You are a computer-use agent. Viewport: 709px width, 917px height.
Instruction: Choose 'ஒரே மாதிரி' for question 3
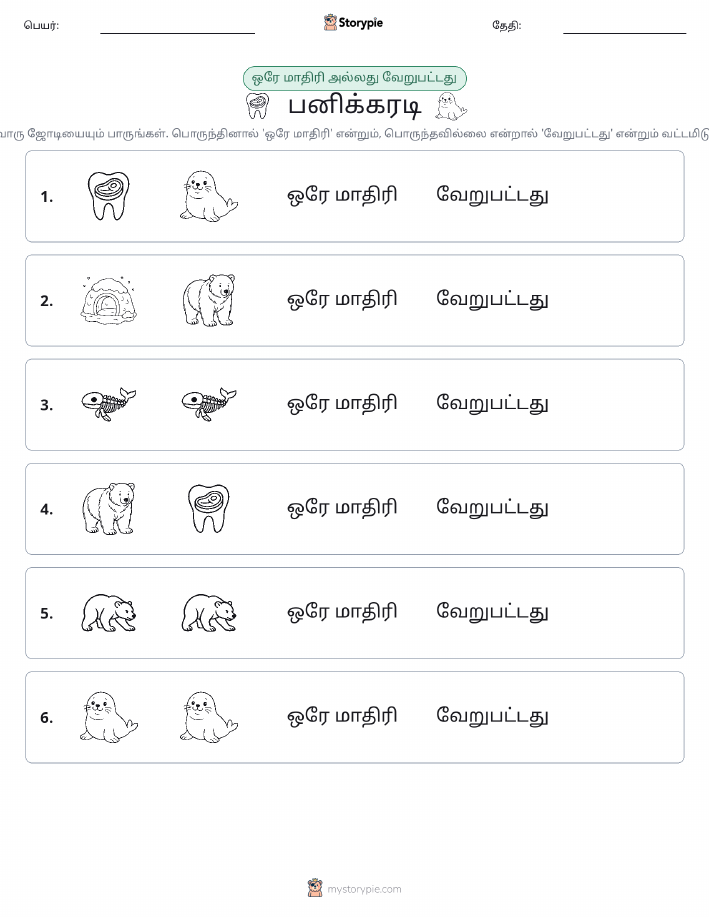tap(342, 404)
